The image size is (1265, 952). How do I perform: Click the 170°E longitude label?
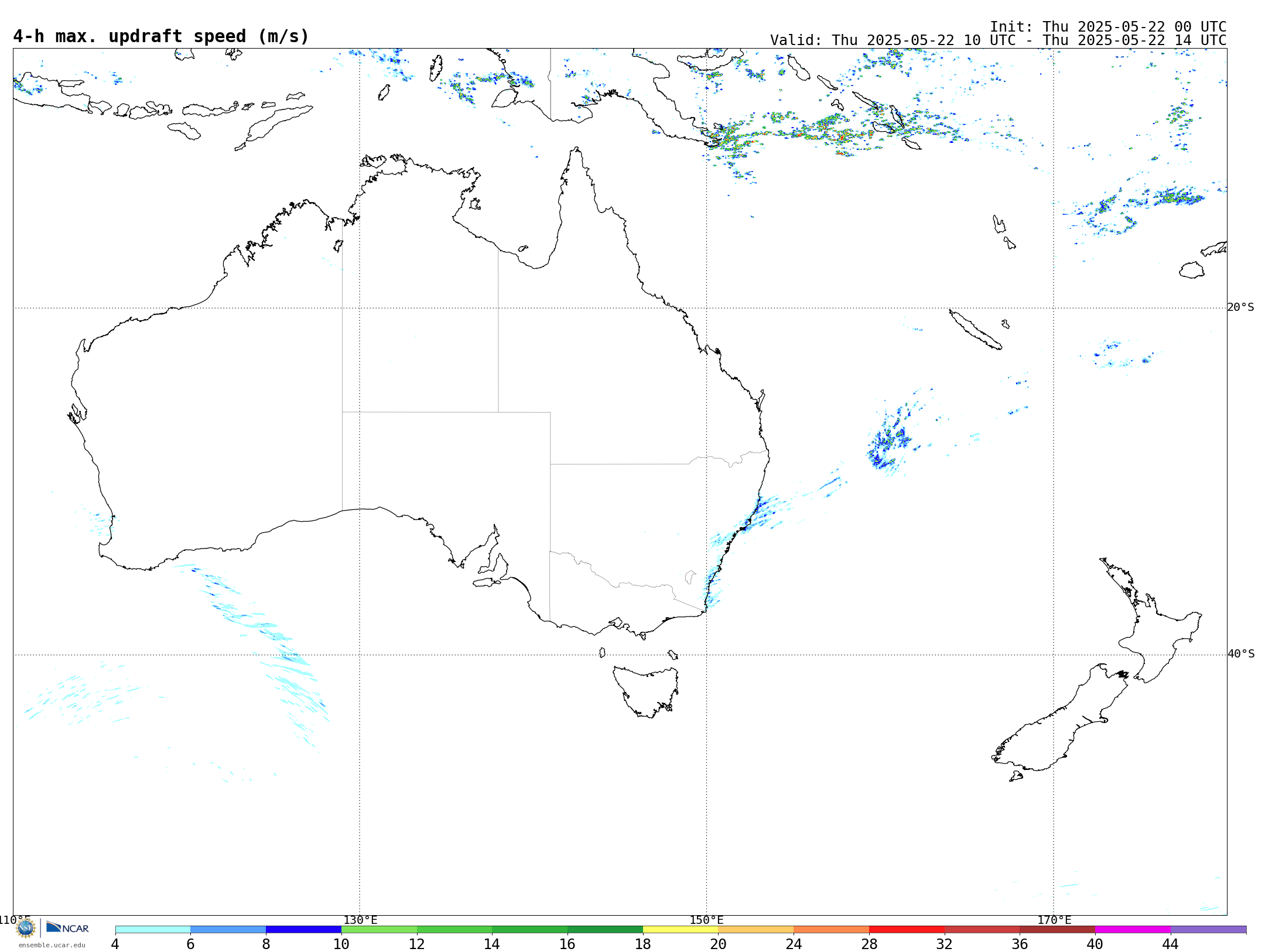pos(1054,920)
